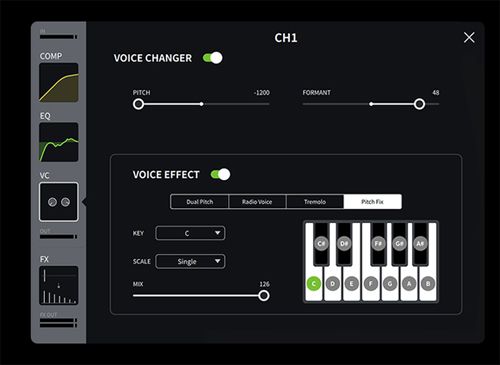Toggle the G note key
Screen dimensions: 500x365
click(390, 284)
